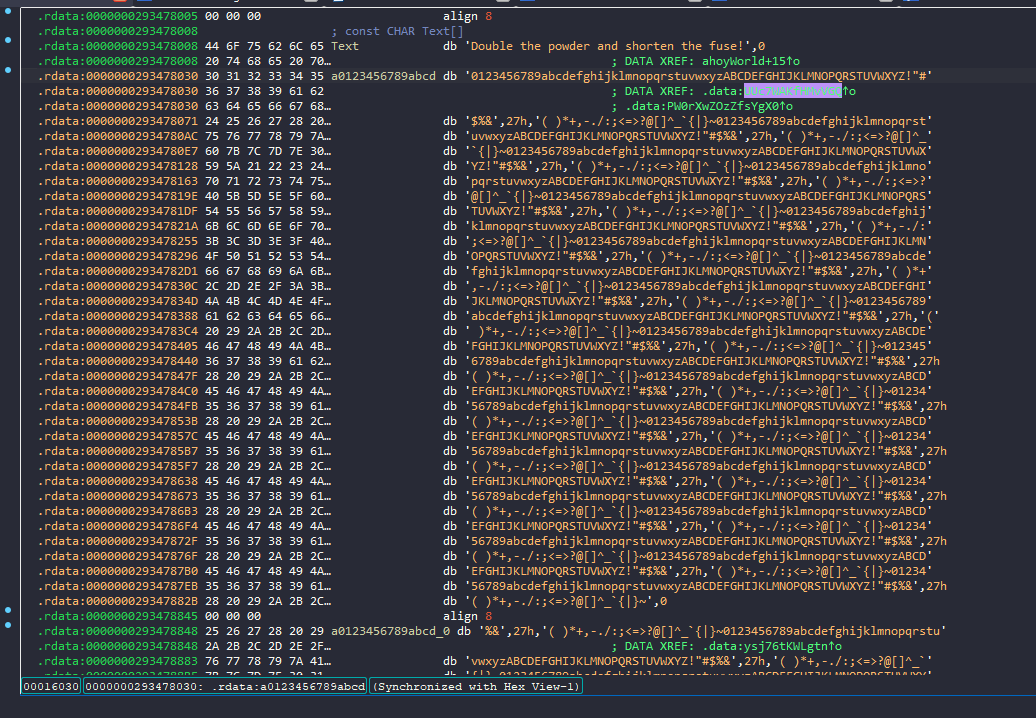Click the status bar address location field

[225, 686]
